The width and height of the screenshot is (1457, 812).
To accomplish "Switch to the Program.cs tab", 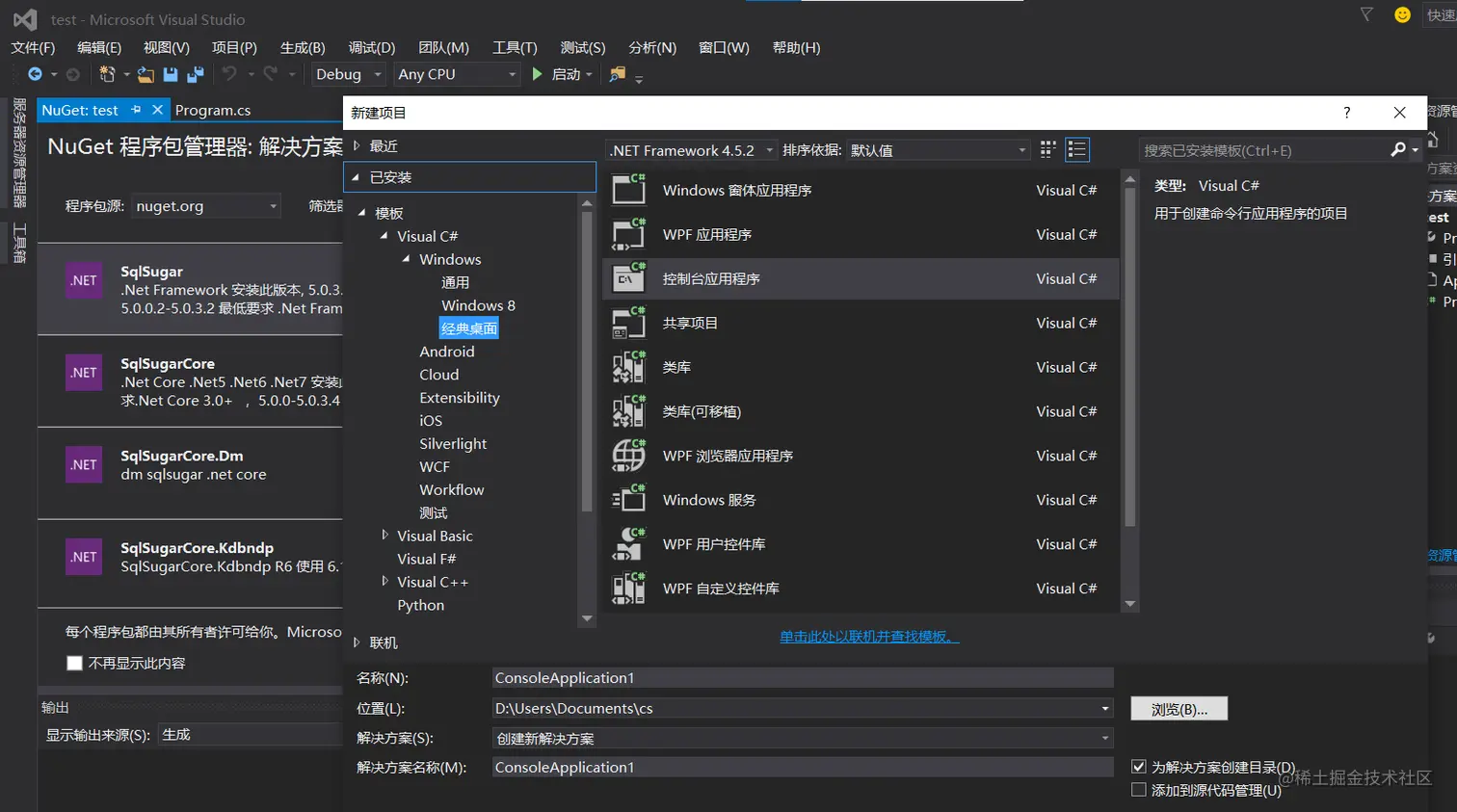I will (213, 110).
